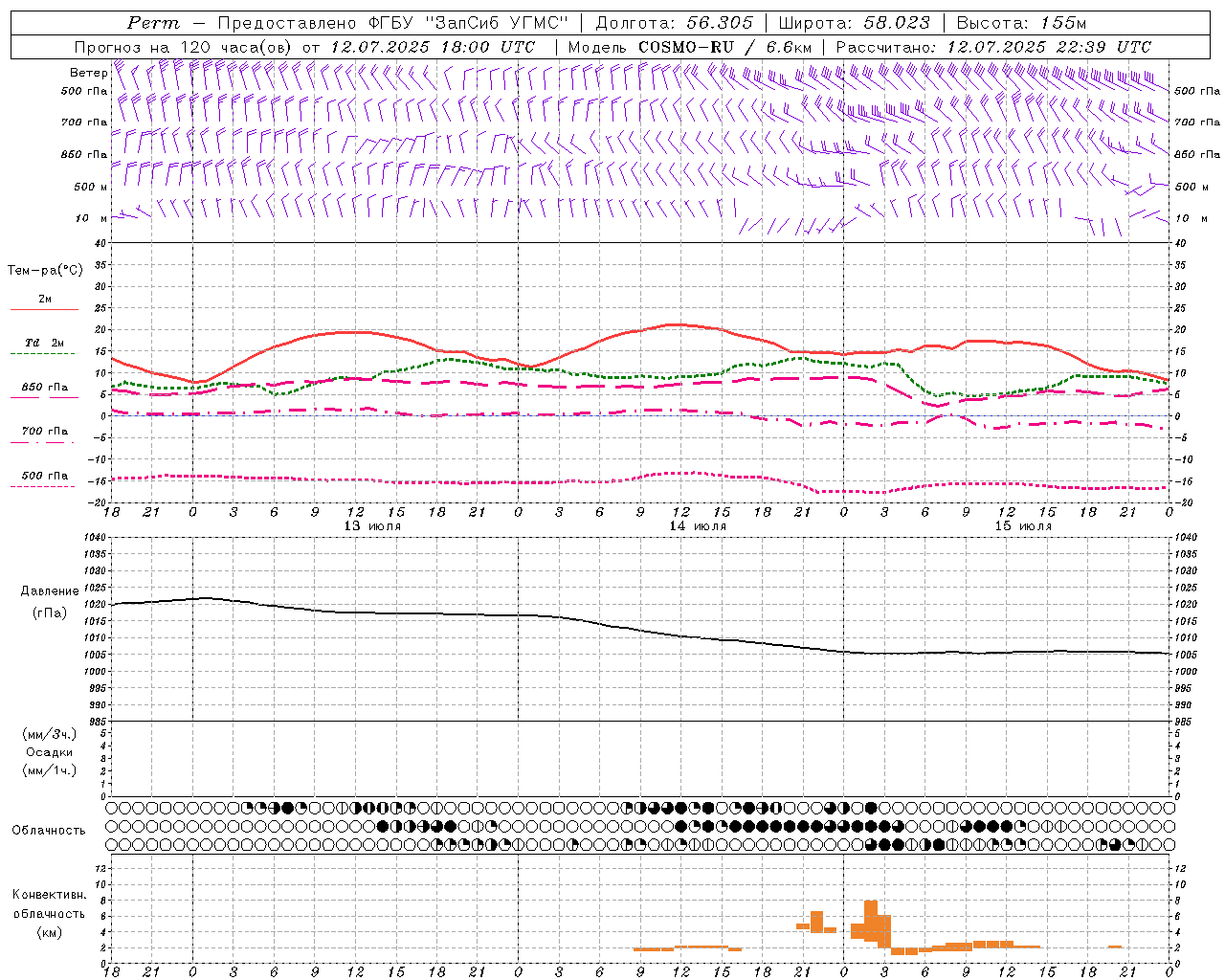Image resolution: width=1225 pixels, height=980 pixels.
Task: Click the dotted pink legend line under temperature '500 гПа'
Action: [44, 486]
